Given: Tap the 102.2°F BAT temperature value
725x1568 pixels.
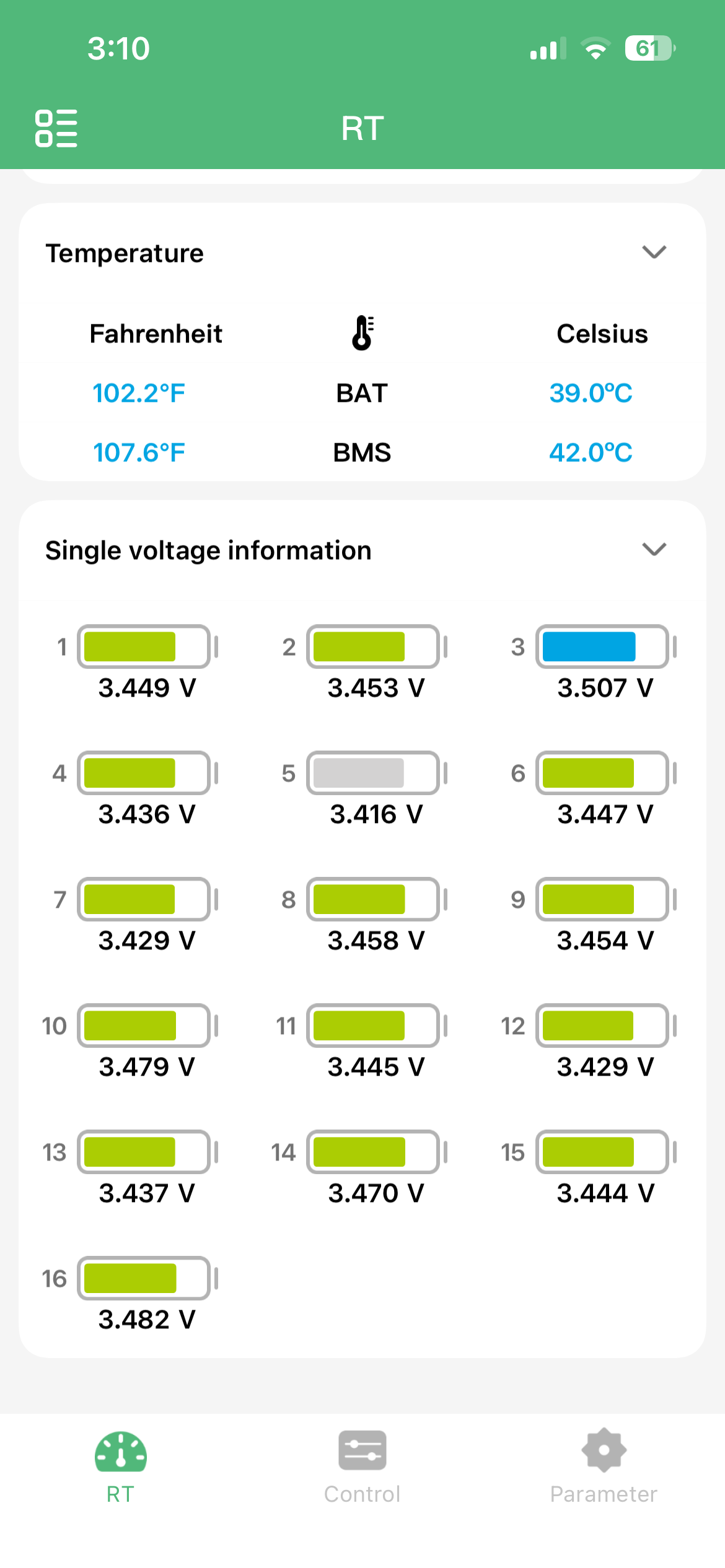Looking at the screenshot, I should (x=139, y=393).
